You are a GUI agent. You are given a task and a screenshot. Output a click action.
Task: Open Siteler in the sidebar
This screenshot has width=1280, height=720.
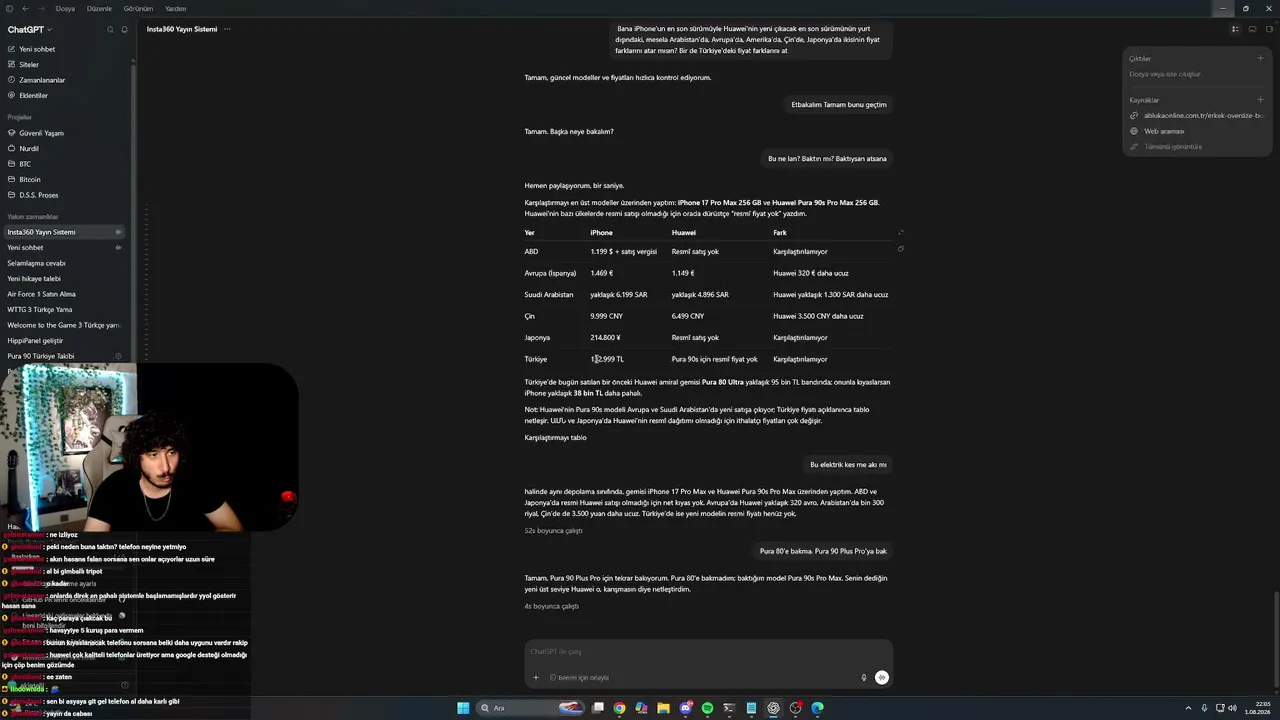click(65, 64)
